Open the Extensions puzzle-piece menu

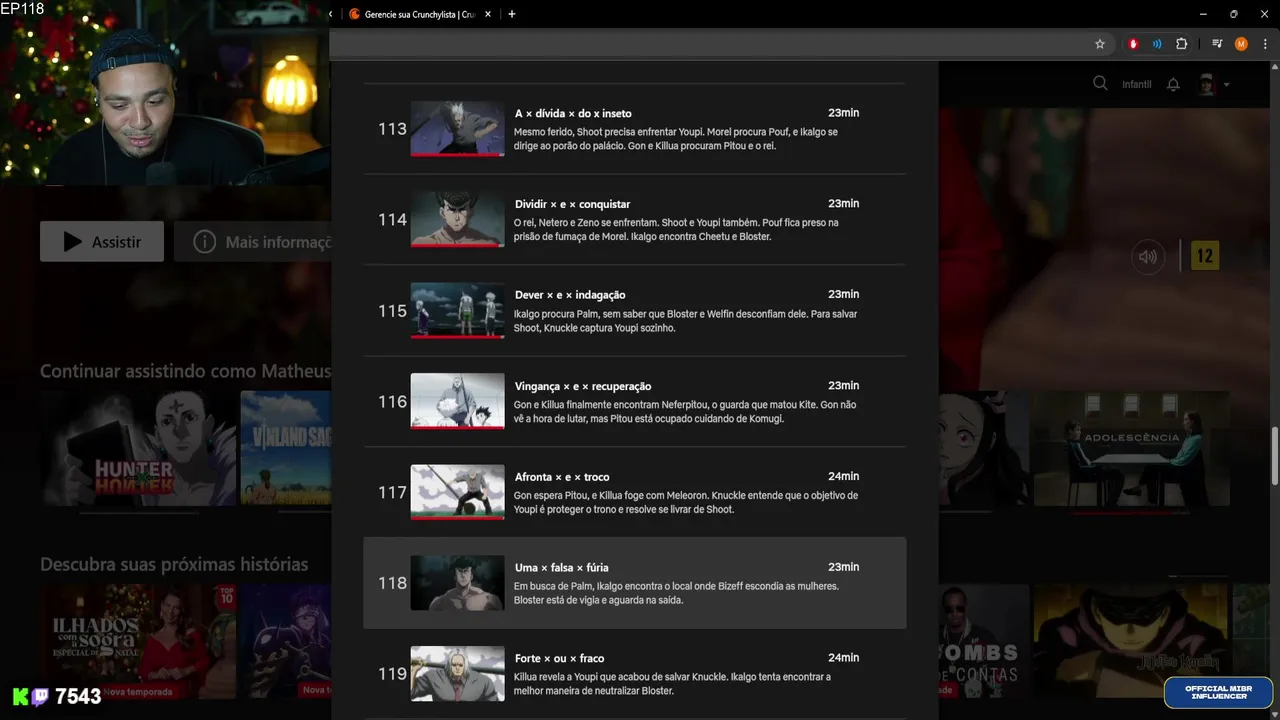1181,44
